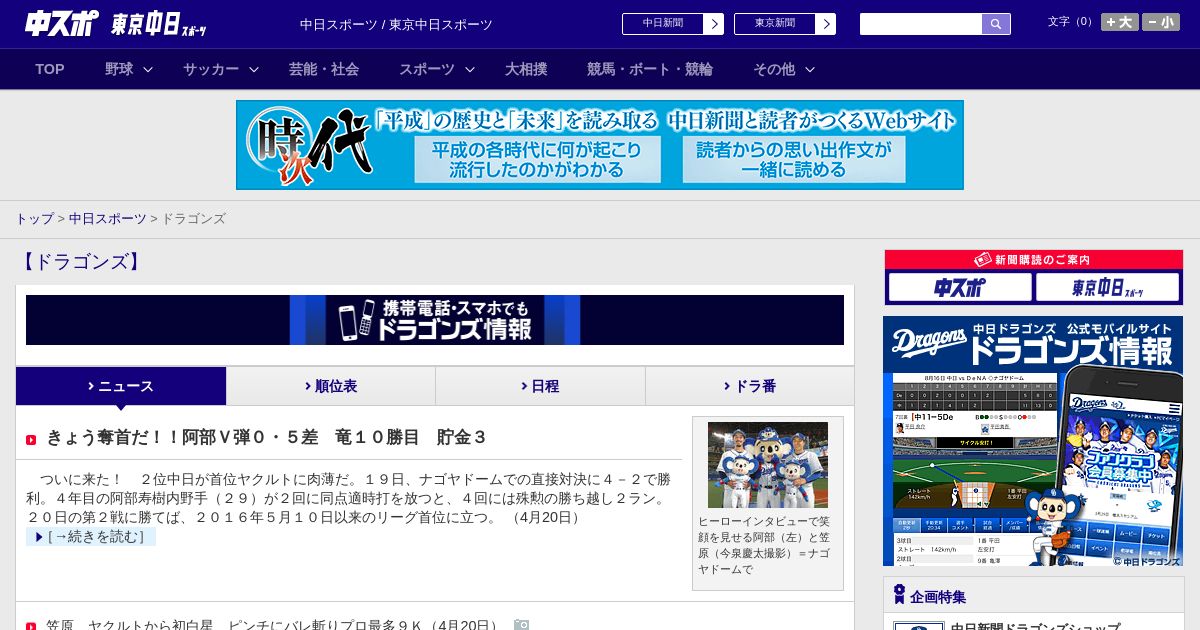Open the hero interview photo thumbnail
The height and width of the screenshot is (630, 1200).
click(768, 465)
